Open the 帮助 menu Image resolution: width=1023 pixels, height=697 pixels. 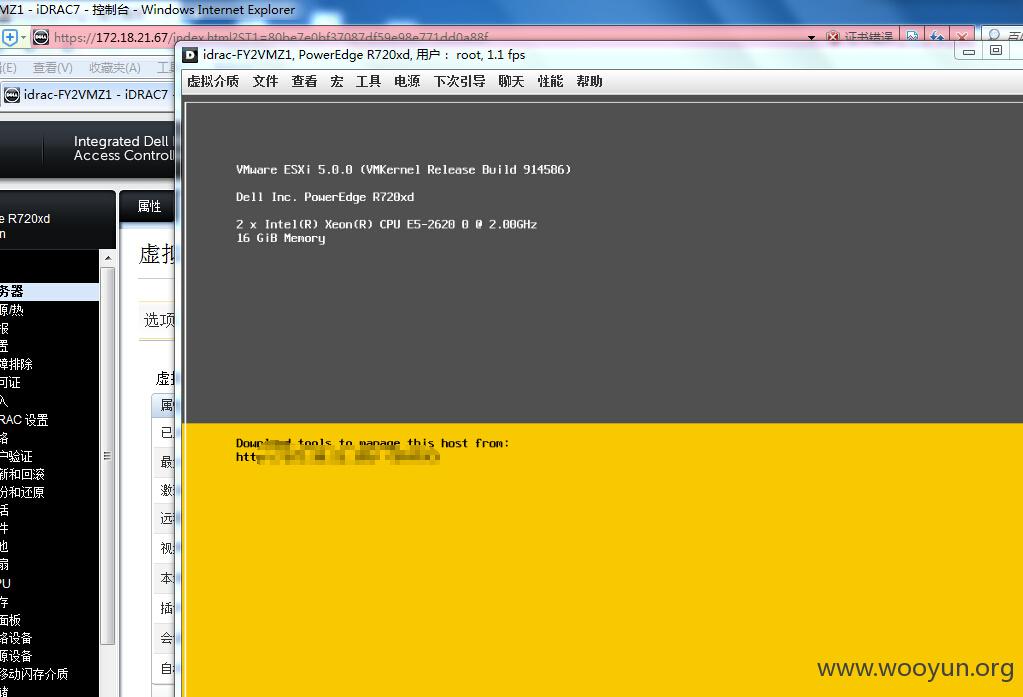[x=589, y=81]
